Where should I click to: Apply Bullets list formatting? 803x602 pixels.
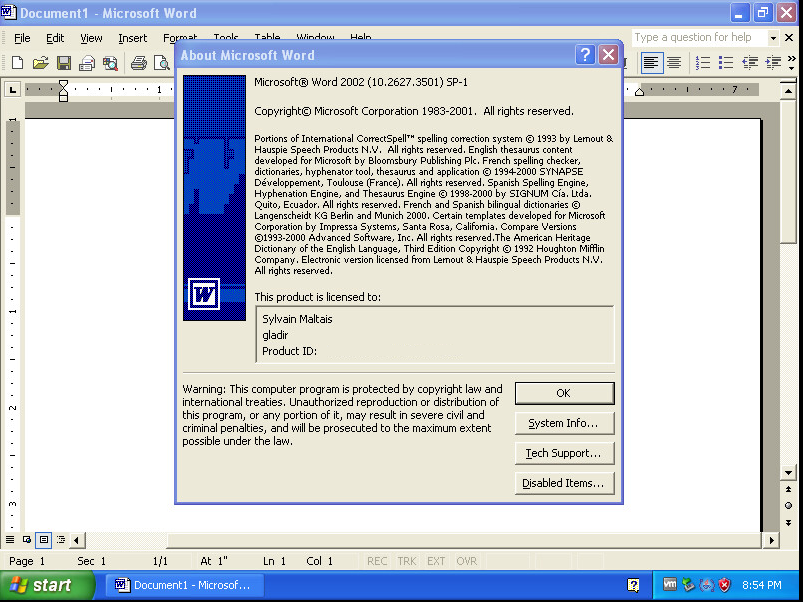click(726, 63)
